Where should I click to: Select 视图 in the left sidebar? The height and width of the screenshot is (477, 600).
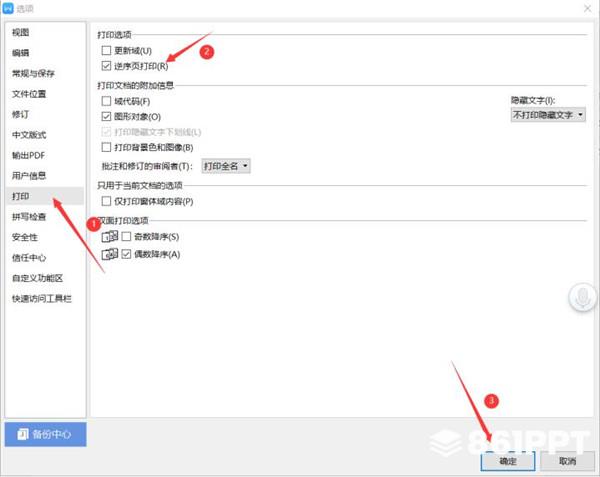tap(20, 32)
